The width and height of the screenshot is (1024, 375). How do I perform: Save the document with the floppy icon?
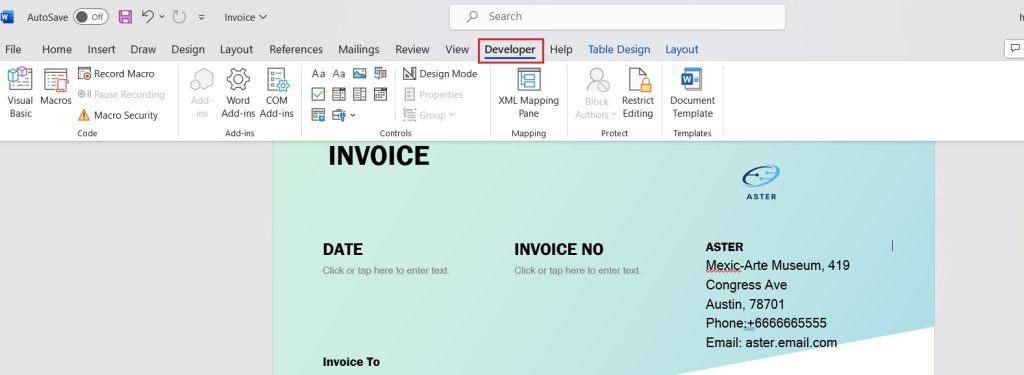pyautogui.click(x=125, y=17)
